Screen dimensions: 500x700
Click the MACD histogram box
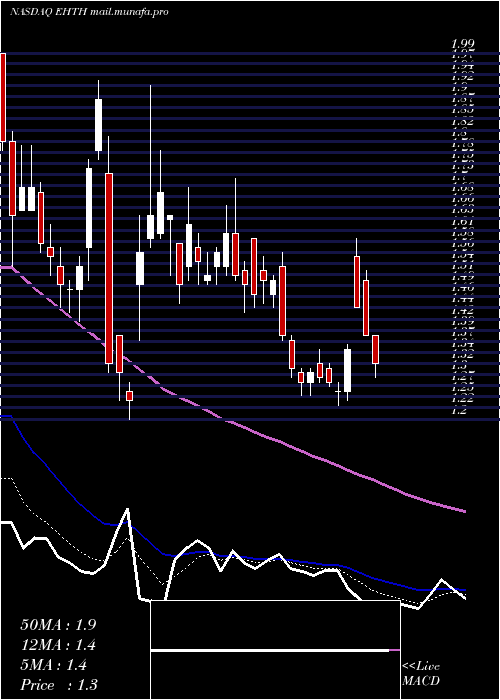pyautogui.click(x=275, y=650)
